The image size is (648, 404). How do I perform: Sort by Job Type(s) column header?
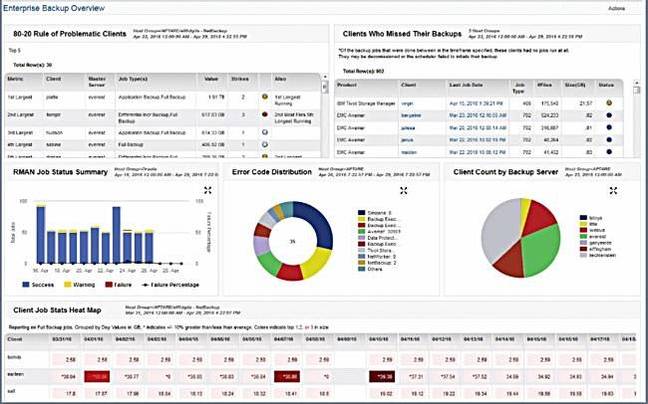[133, 79]
